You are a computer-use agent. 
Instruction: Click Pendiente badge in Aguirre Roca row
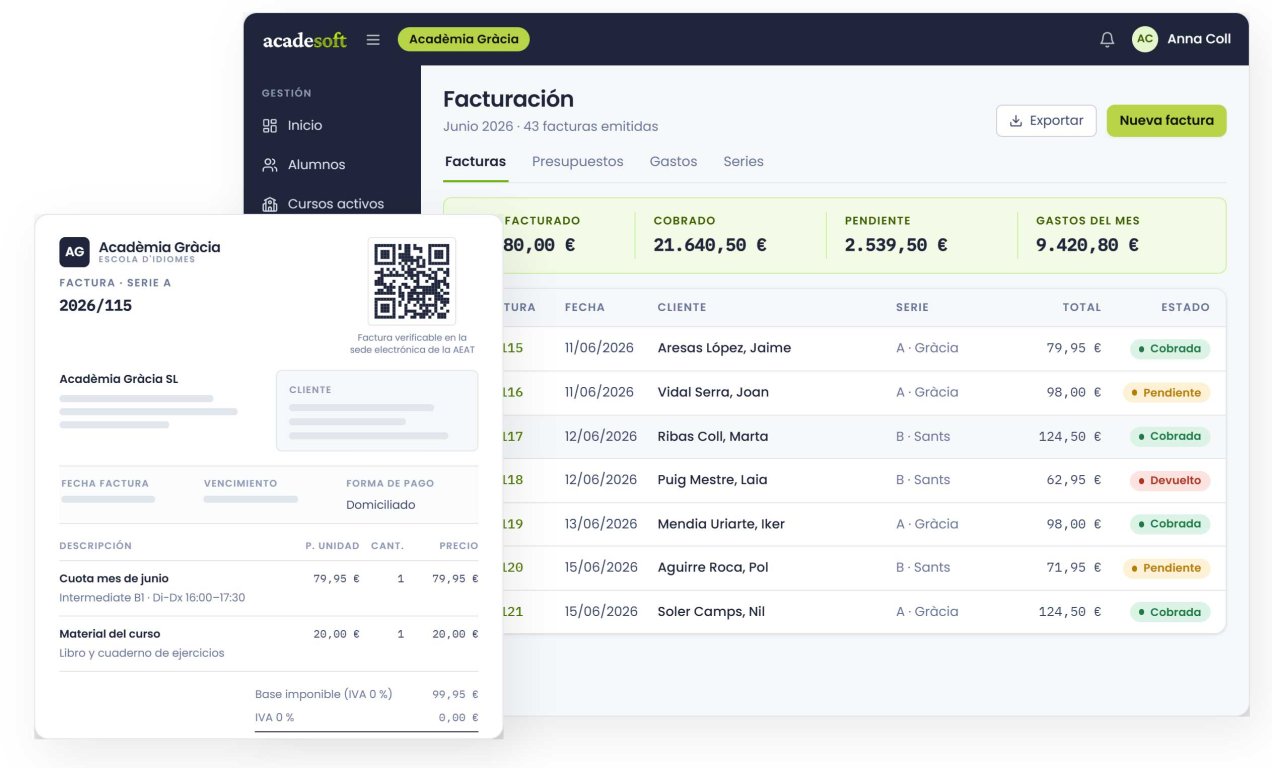[1166, 568]
